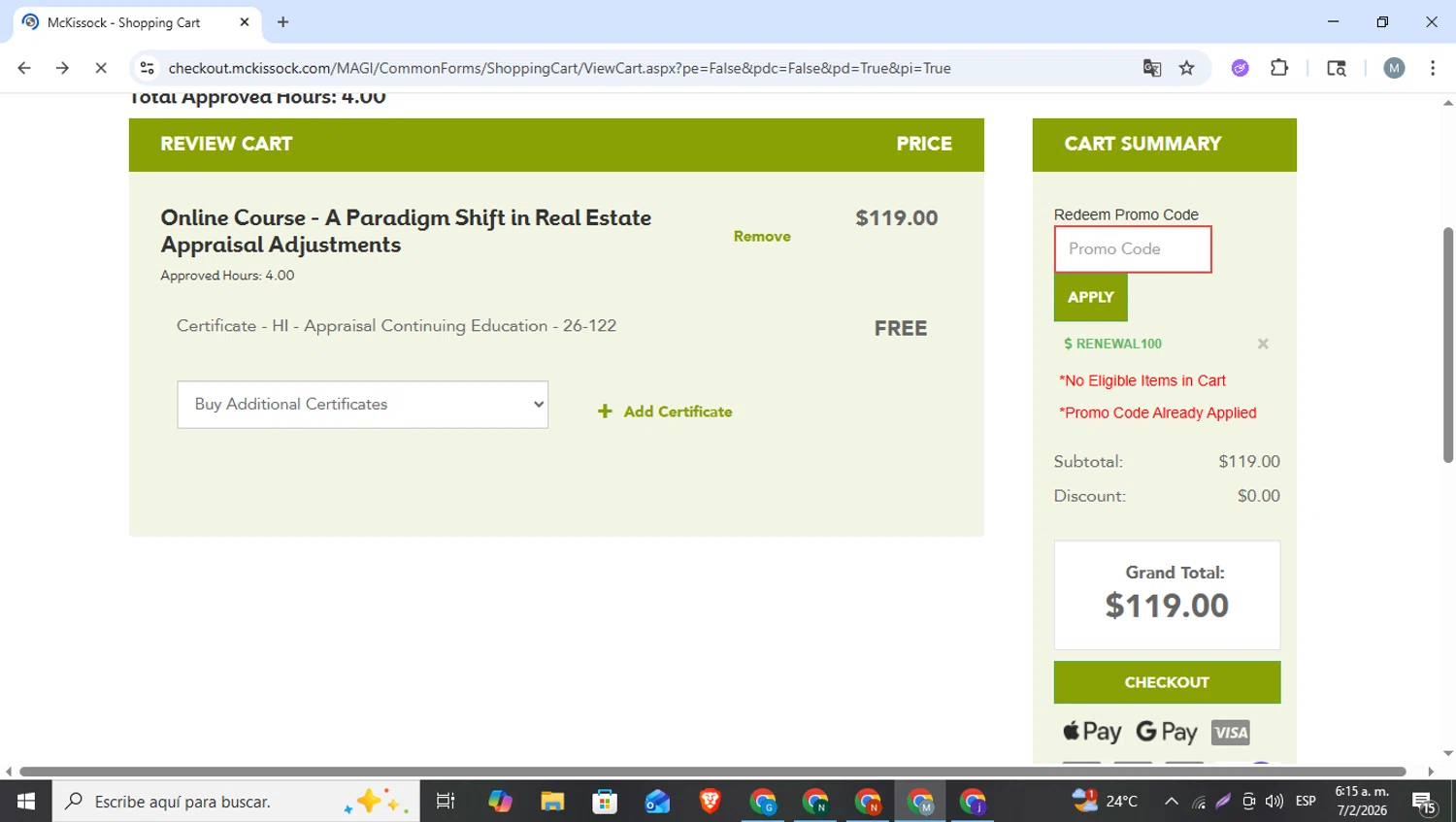Click the 'Promo Code Already Applied' message
This screenshot has width=1456, height=822.
click(x=1158, y=412)
